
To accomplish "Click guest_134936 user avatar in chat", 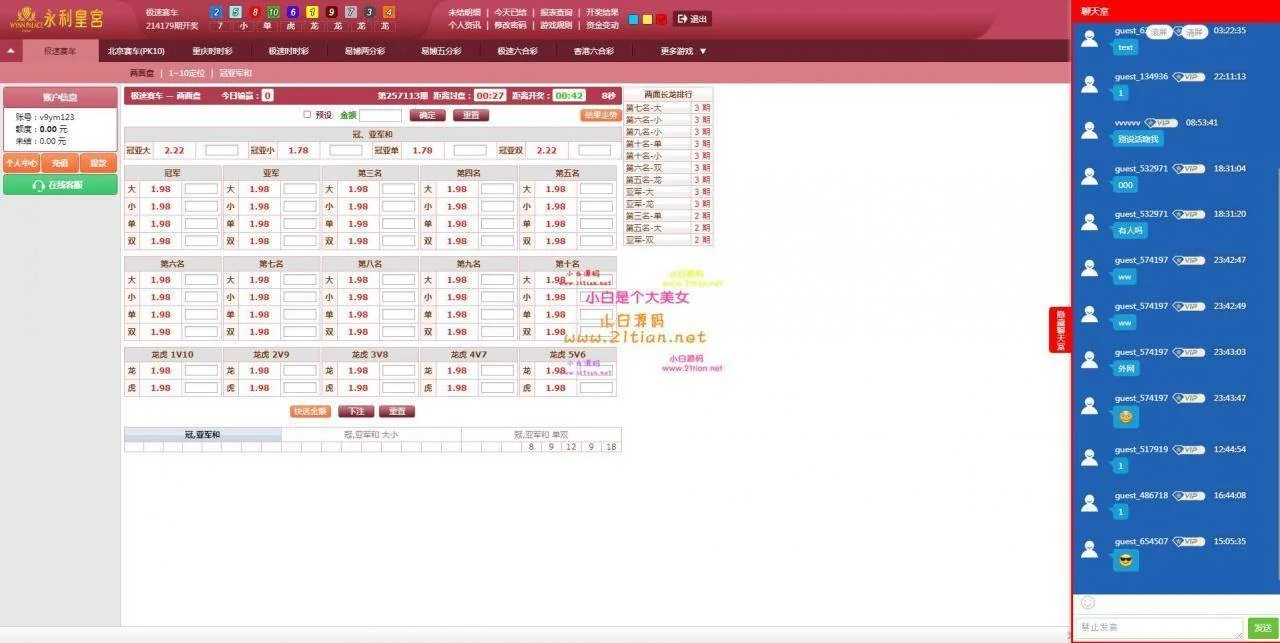I will (x=1090, y=84).
